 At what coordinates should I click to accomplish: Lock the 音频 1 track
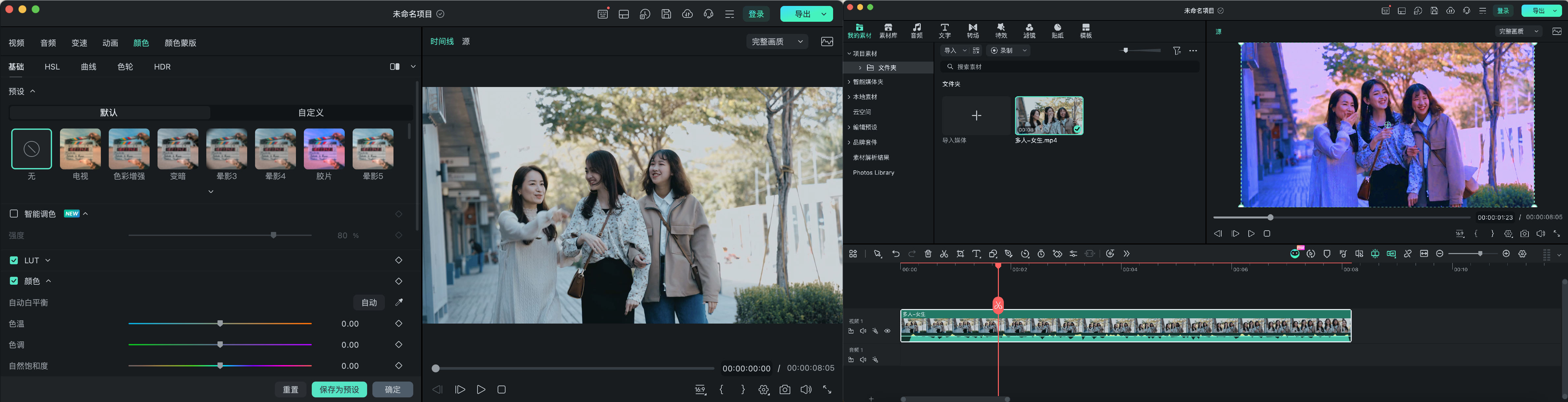tap(851, 360)
